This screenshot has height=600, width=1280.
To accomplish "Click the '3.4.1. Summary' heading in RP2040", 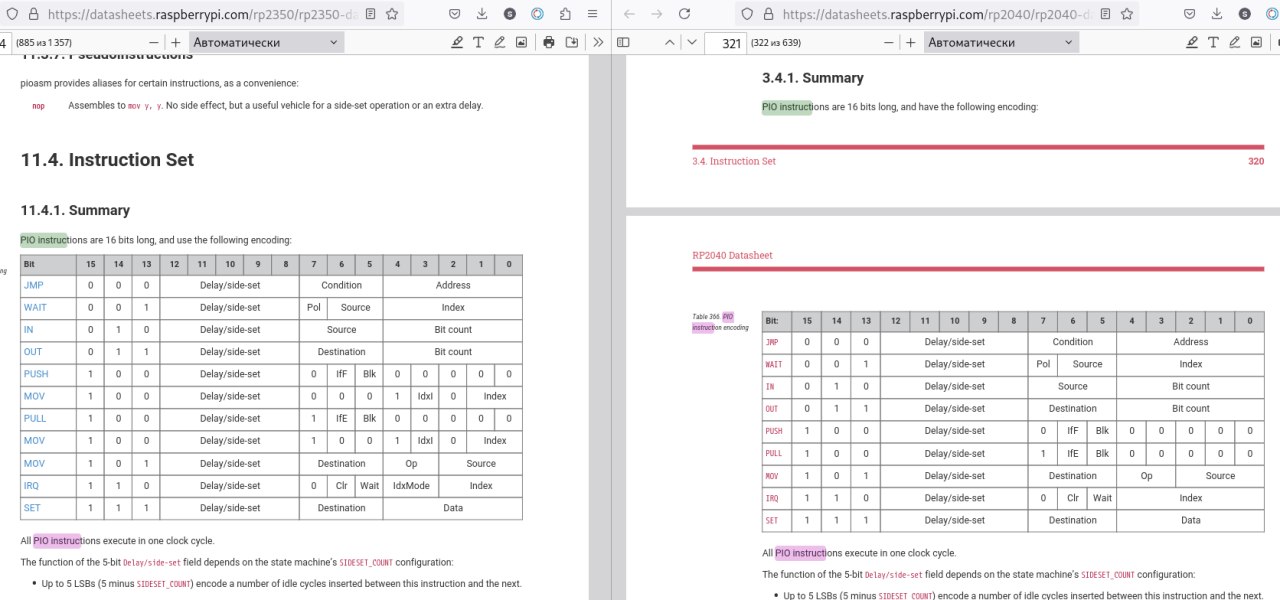I will pos(812,78).
